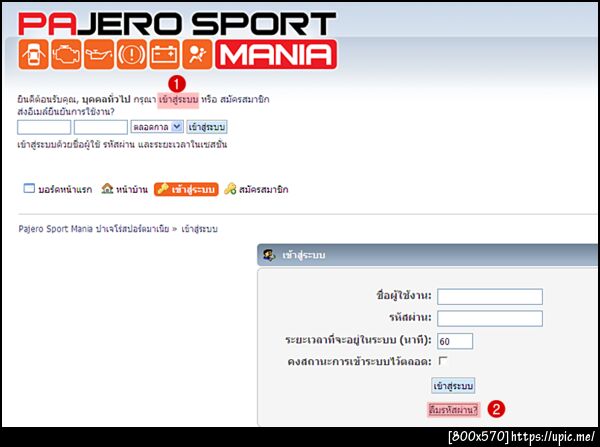Screen dimensions: 600x447
Task: Click the board home page icon
Action: pos(29,188)
